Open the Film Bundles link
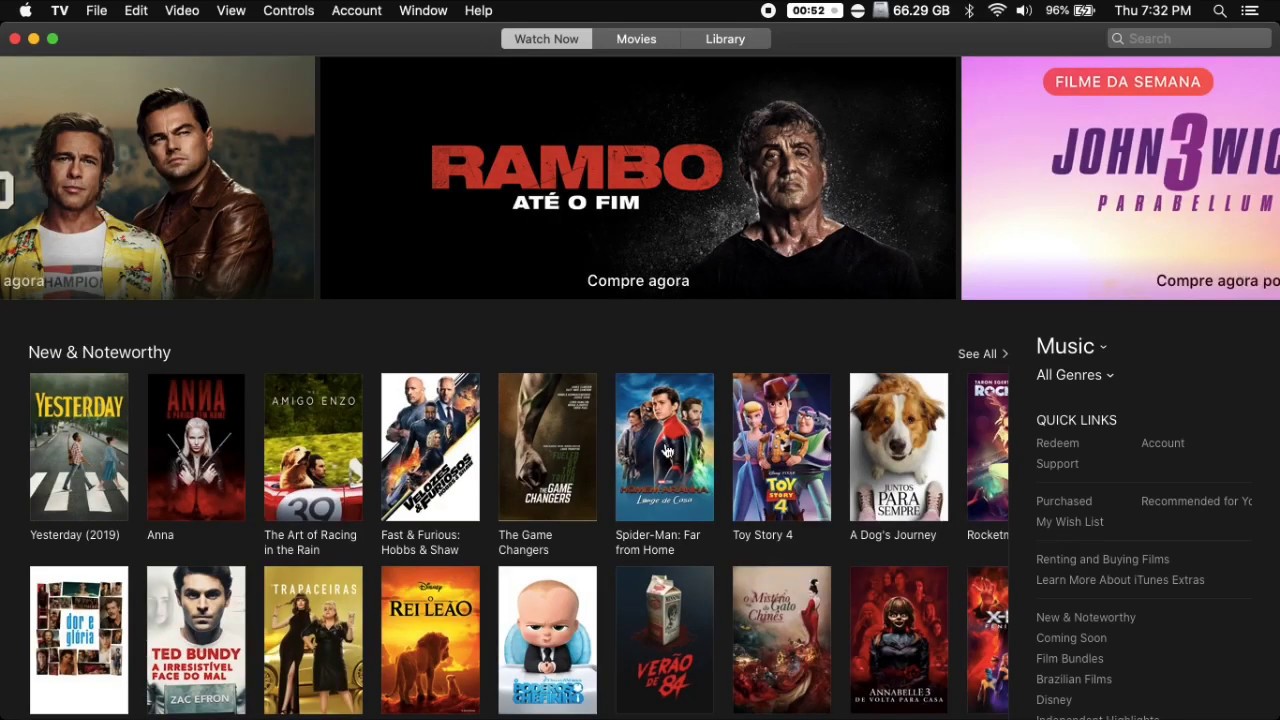1280x720 pixels. point(1070,659)
